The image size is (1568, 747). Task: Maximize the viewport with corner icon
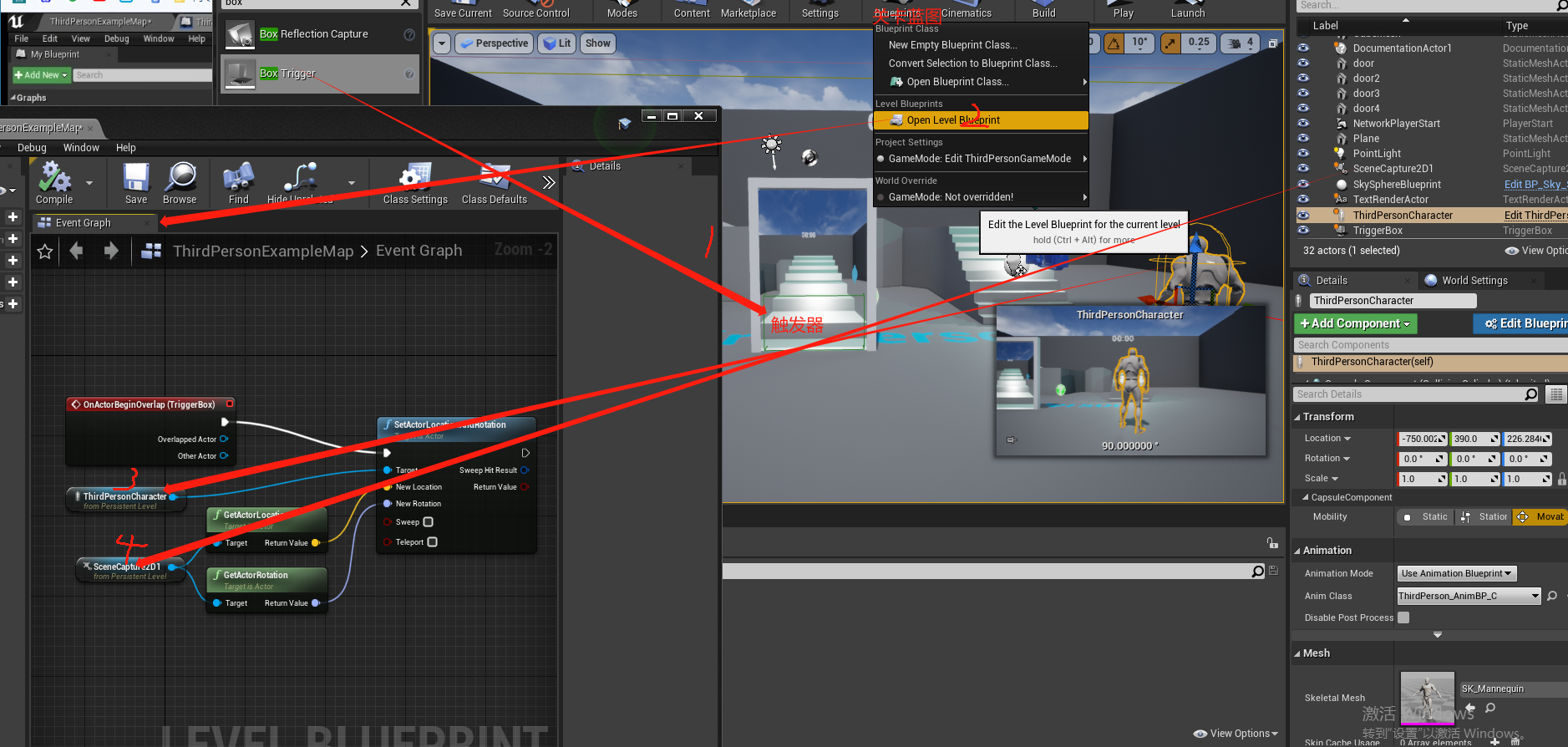point(1273,43)
